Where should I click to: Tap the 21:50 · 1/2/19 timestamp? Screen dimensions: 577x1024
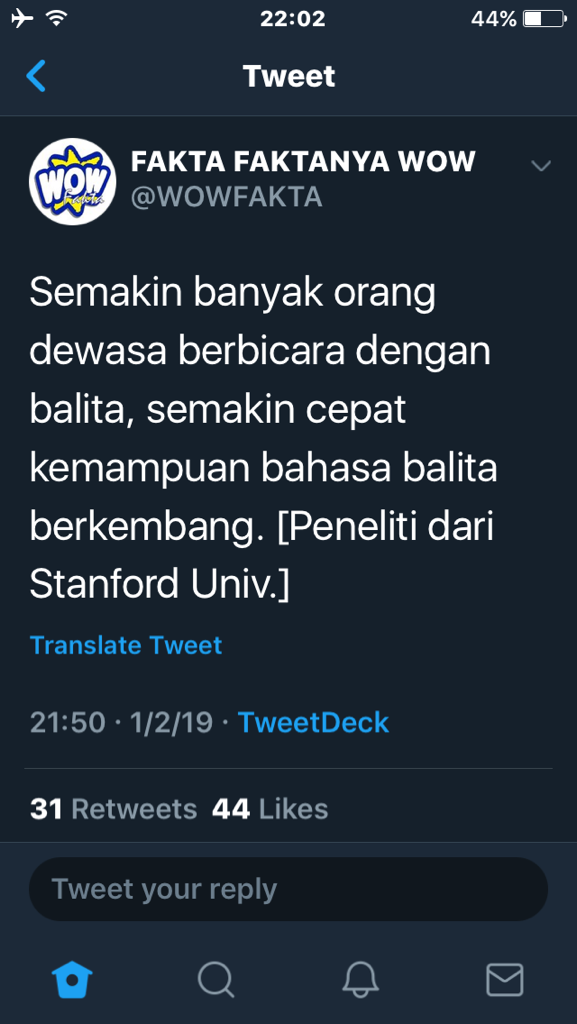[121, 722]
